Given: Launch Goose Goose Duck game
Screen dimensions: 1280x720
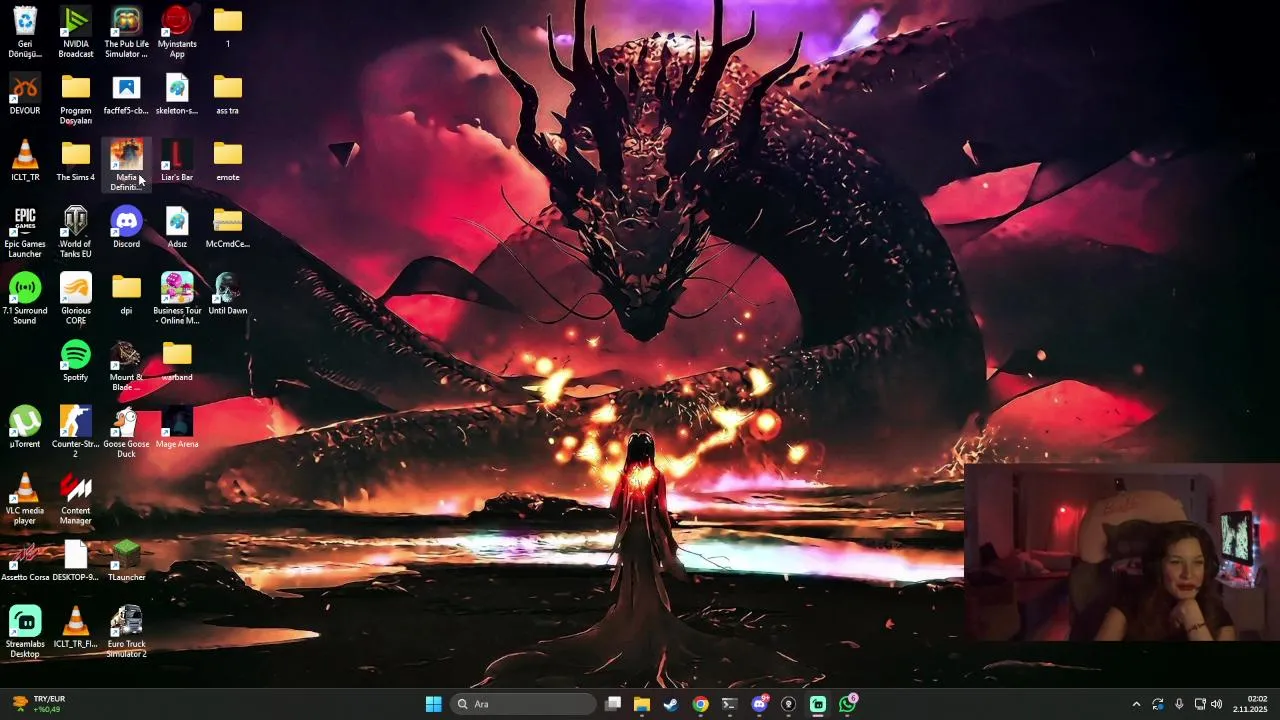Looking at the screenshot, I should [x=126, y=431].
